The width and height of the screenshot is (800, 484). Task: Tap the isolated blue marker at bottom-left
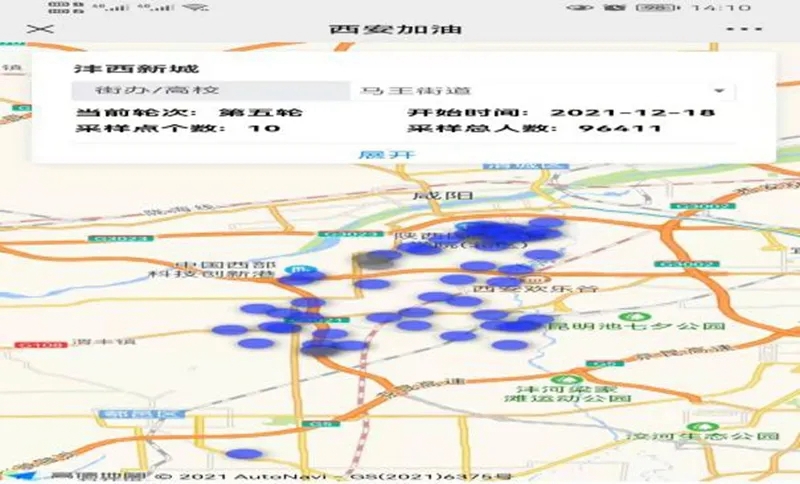[x=243, y=453]
